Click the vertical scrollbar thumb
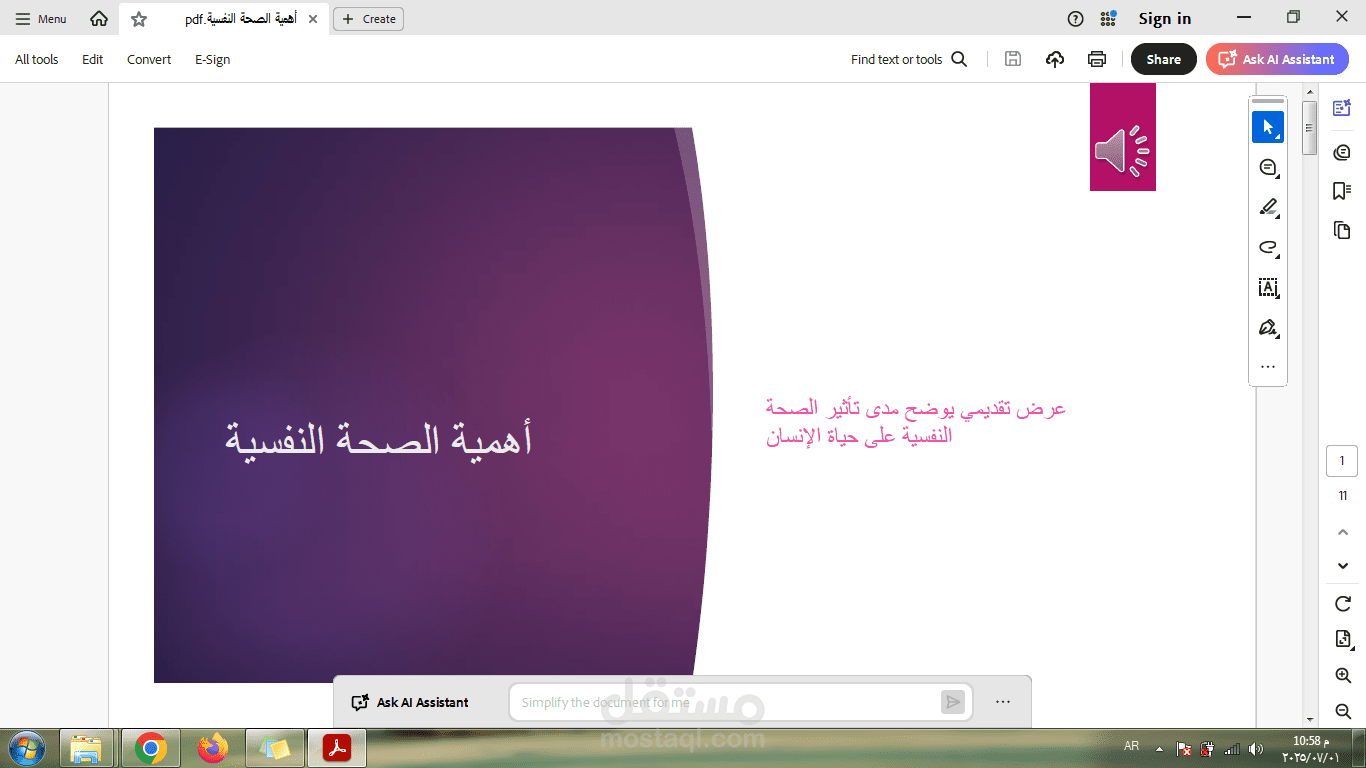Screen dimensions: 1366x768 tap(1310, 127)
